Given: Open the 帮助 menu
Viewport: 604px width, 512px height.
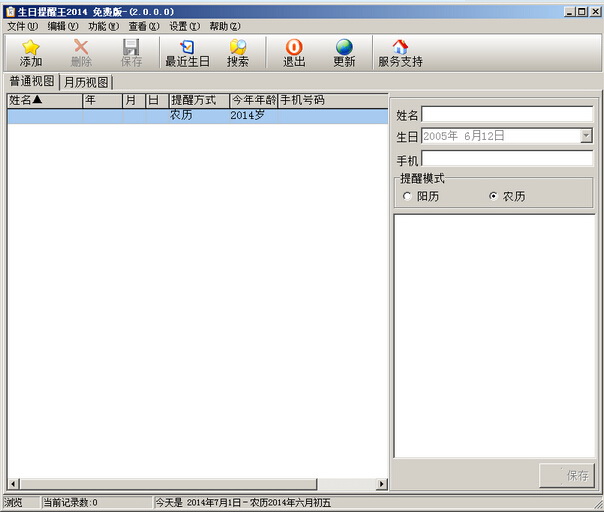Looking at the screenshot, I should 225,26.
